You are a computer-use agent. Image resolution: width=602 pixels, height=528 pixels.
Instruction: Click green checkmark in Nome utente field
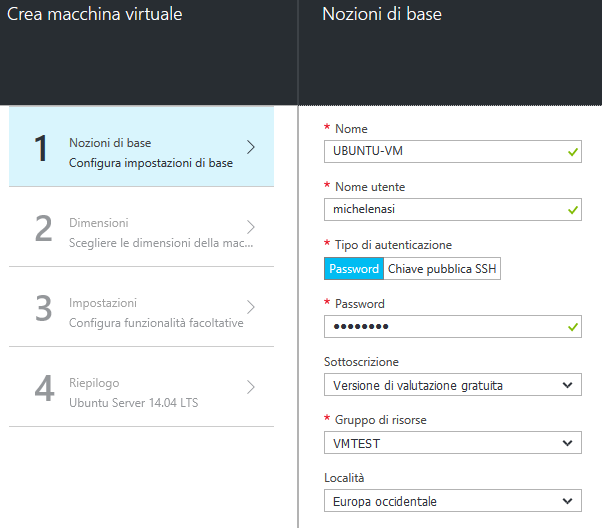(x=572, y=210)
